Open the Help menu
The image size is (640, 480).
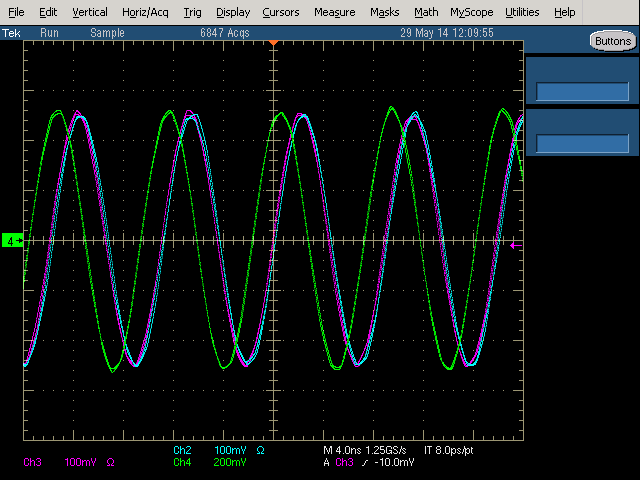click(x=565, y=12)
